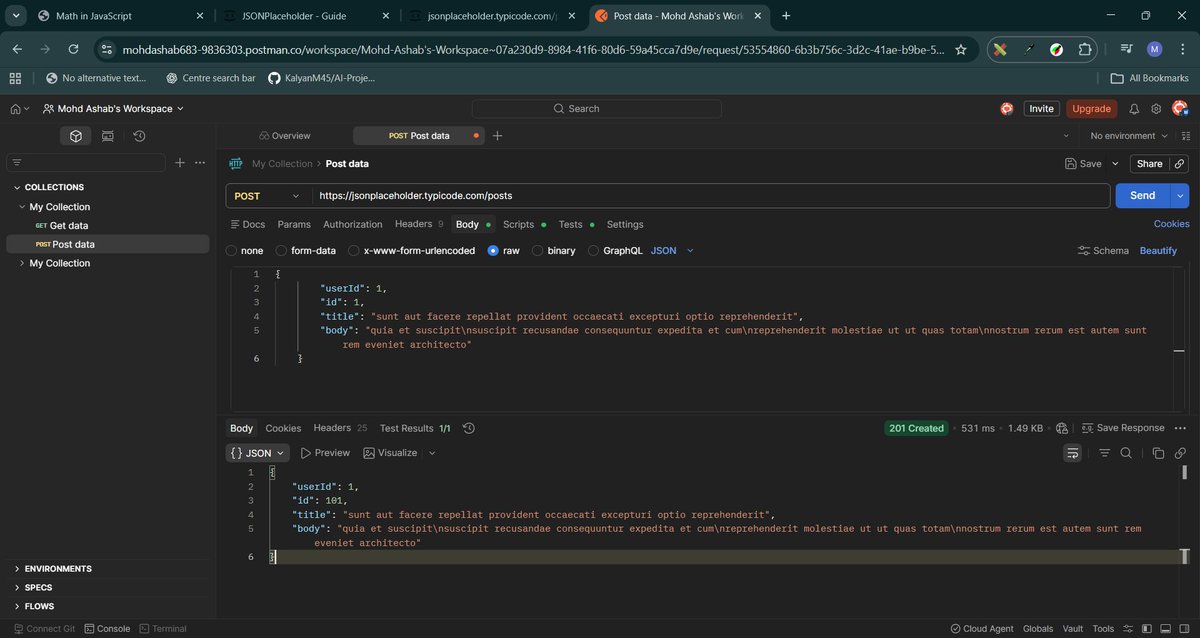Click the team lifebuoy icon beside Invite

[1007, 109]
